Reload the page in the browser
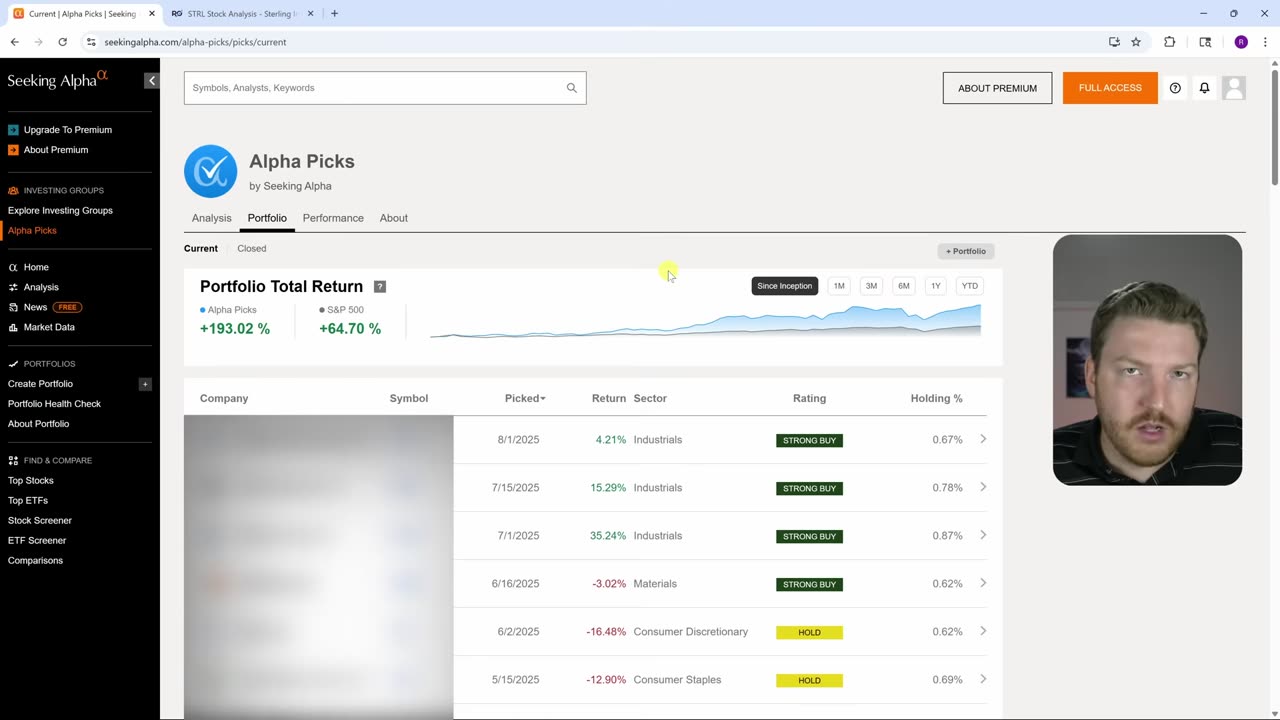Screen dimensions: 1280x720 62,42
